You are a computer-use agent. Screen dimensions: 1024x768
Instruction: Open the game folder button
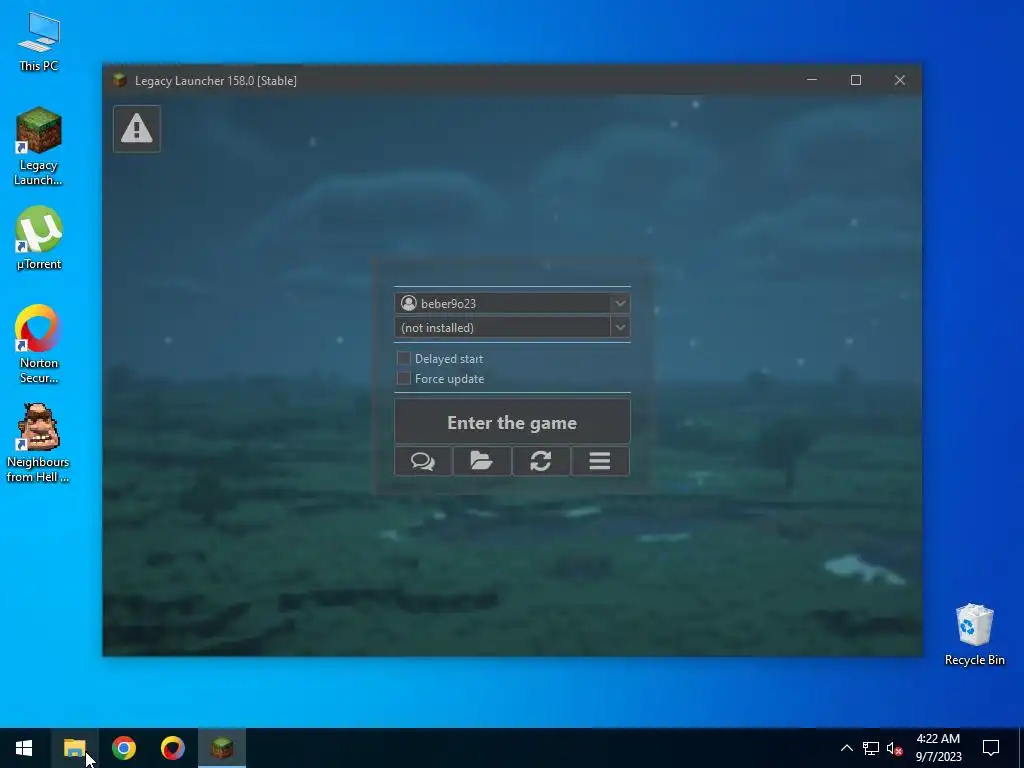pos(482,461)
